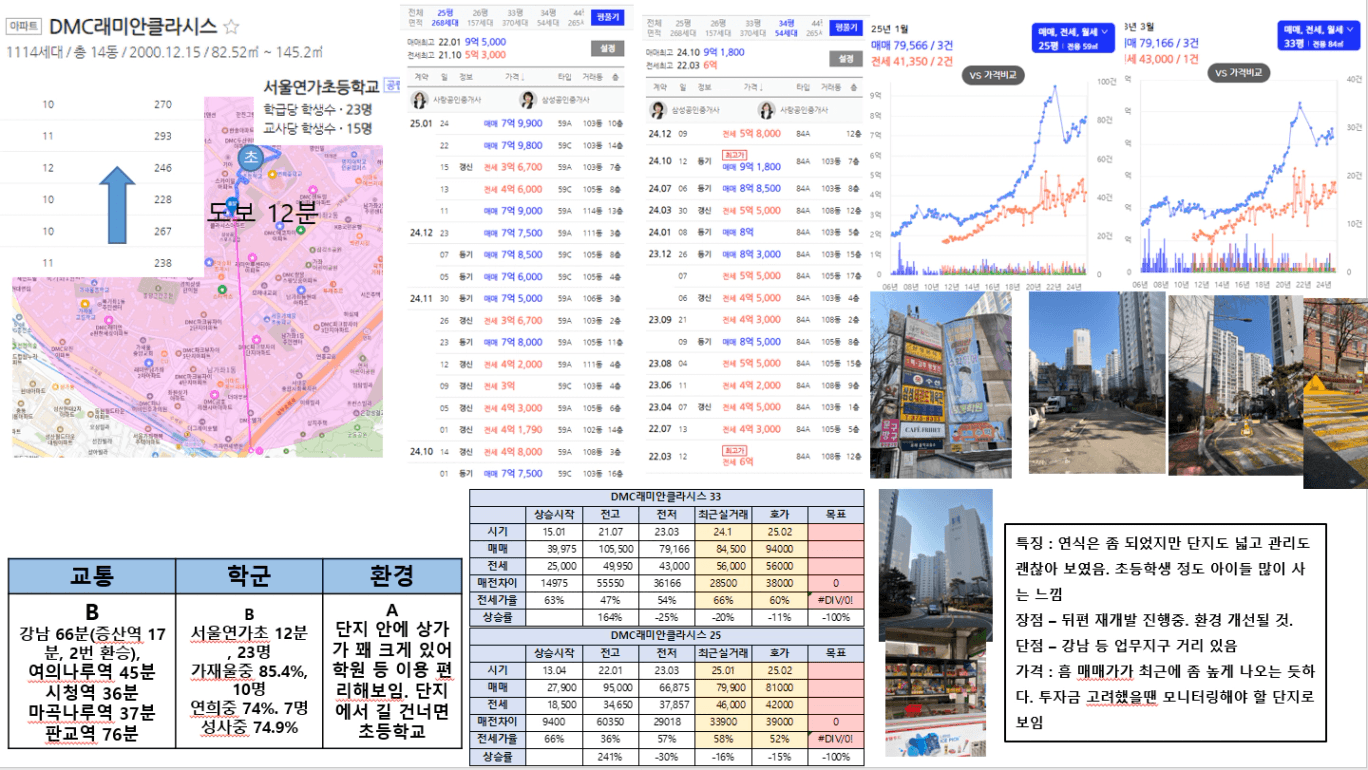Click the 서울연가초등학교 school name
The image size is (1368, 770).
(x=322, y=87)
